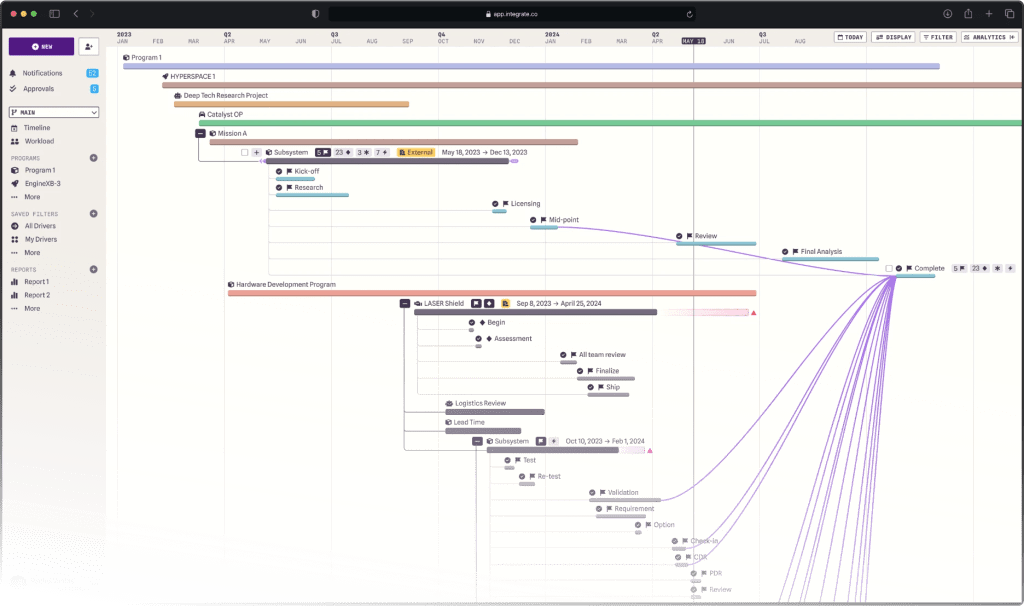The width and height of the screenshot is (1024, 606).
Task: Toggle the Kick-off completion check circle
Action: click(x=279, y=171)
